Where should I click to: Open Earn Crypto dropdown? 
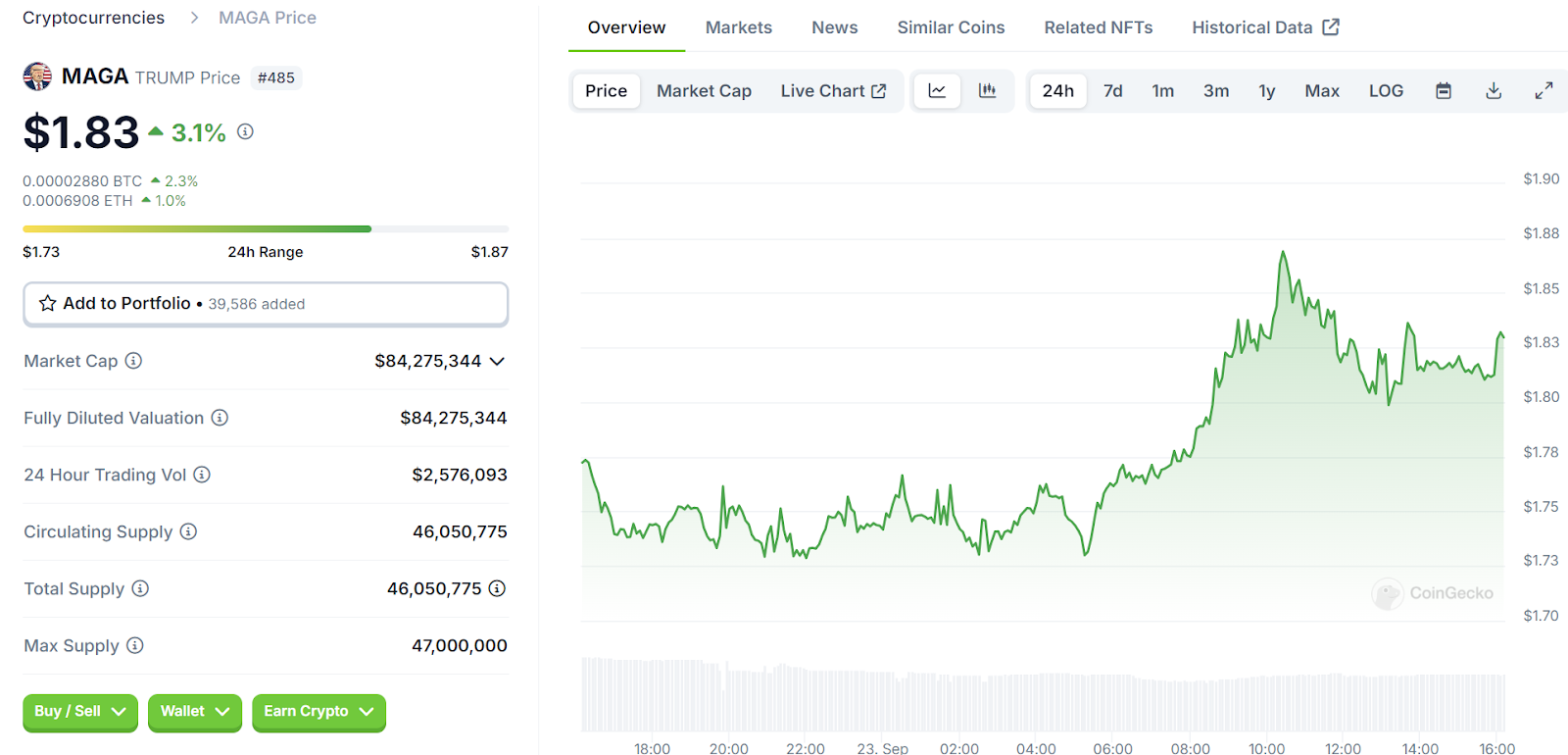tap(318, 712)
